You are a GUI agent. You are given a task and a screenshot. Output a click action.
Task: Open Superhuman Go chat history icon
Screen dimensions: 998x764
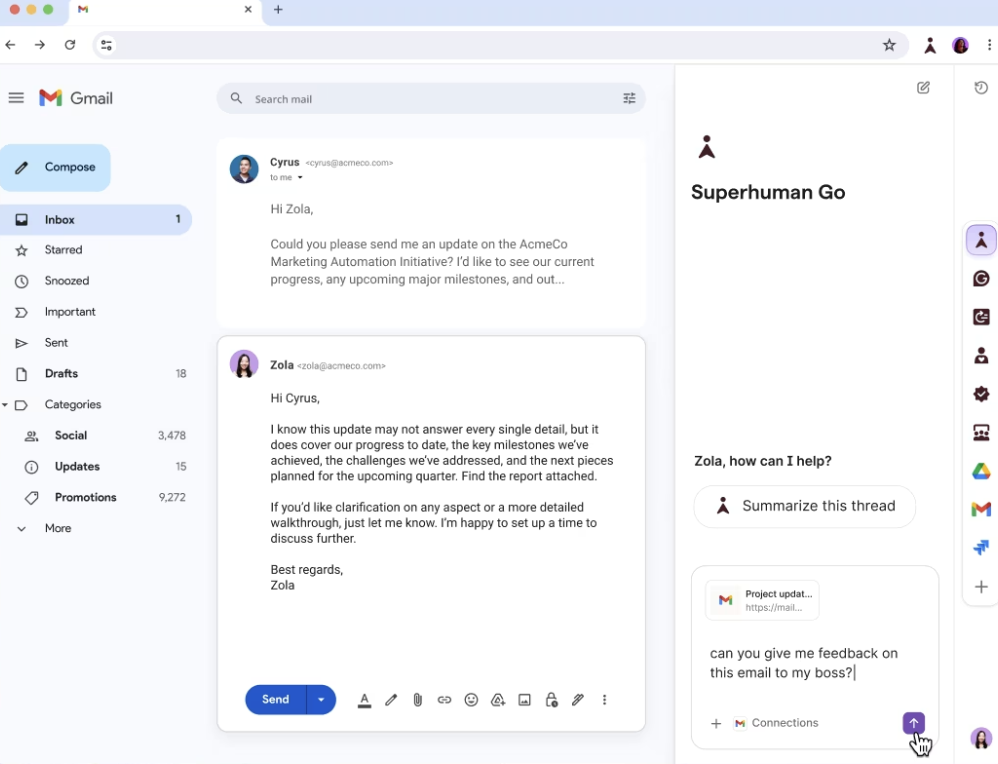pyautogui.click(x=981, y=88)
